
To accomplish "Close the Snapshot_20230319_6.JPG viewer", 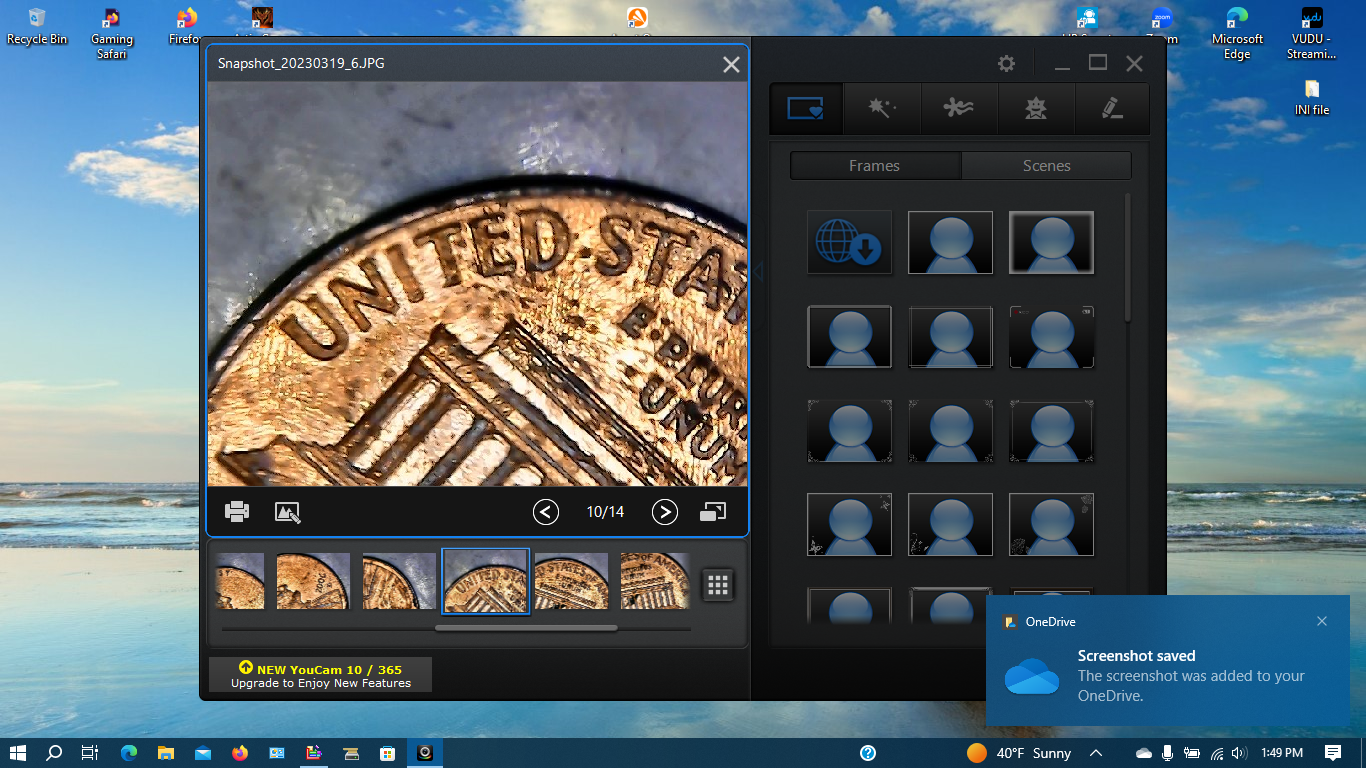I will click(731, 64).
